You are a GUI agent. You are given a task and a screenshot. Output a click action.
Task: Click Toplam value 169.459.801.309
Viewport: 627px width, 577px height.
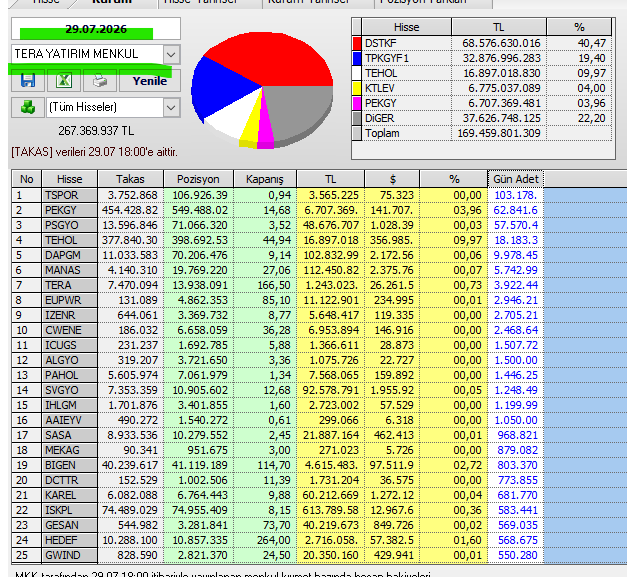click(x=499, y=133)
